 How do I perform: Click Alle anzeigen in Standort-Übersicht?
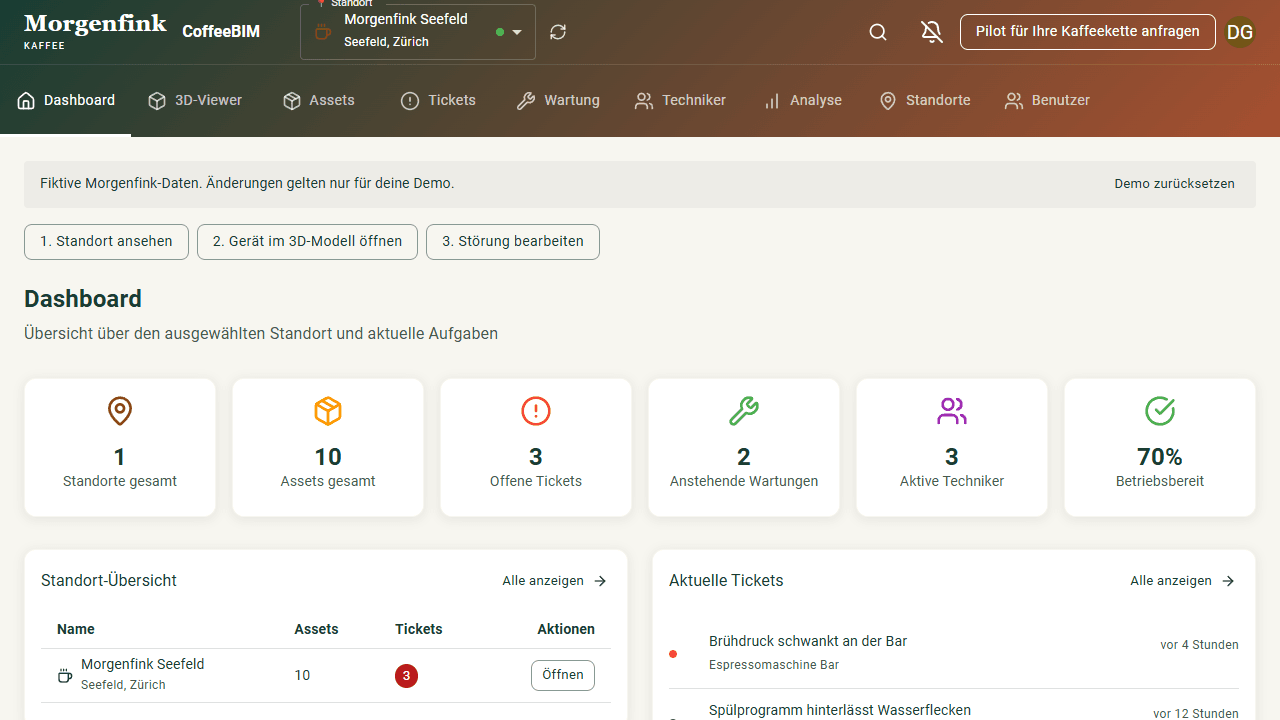(x=555, y=581)
